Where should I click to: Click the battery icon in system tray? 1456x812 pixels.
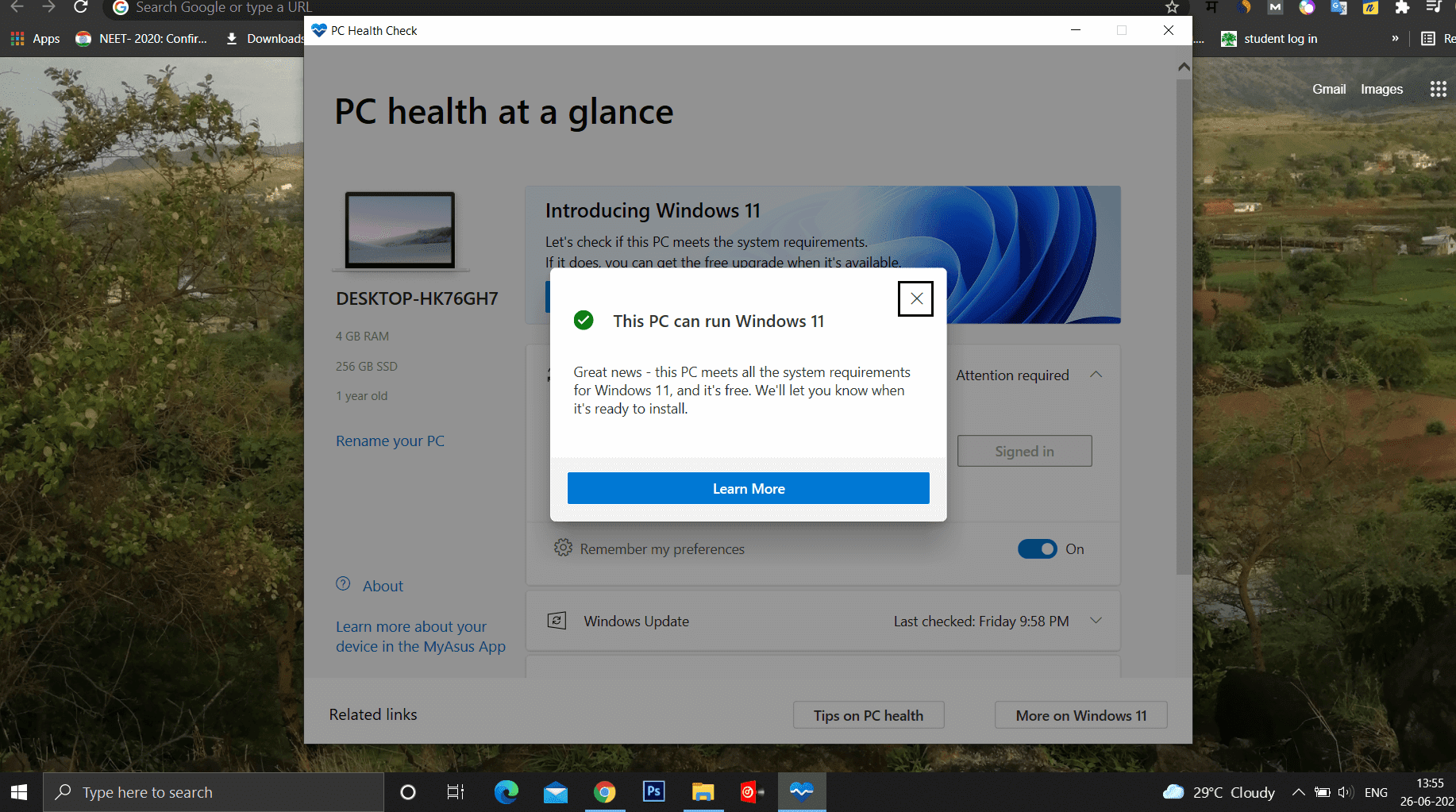click(1322, 792)
